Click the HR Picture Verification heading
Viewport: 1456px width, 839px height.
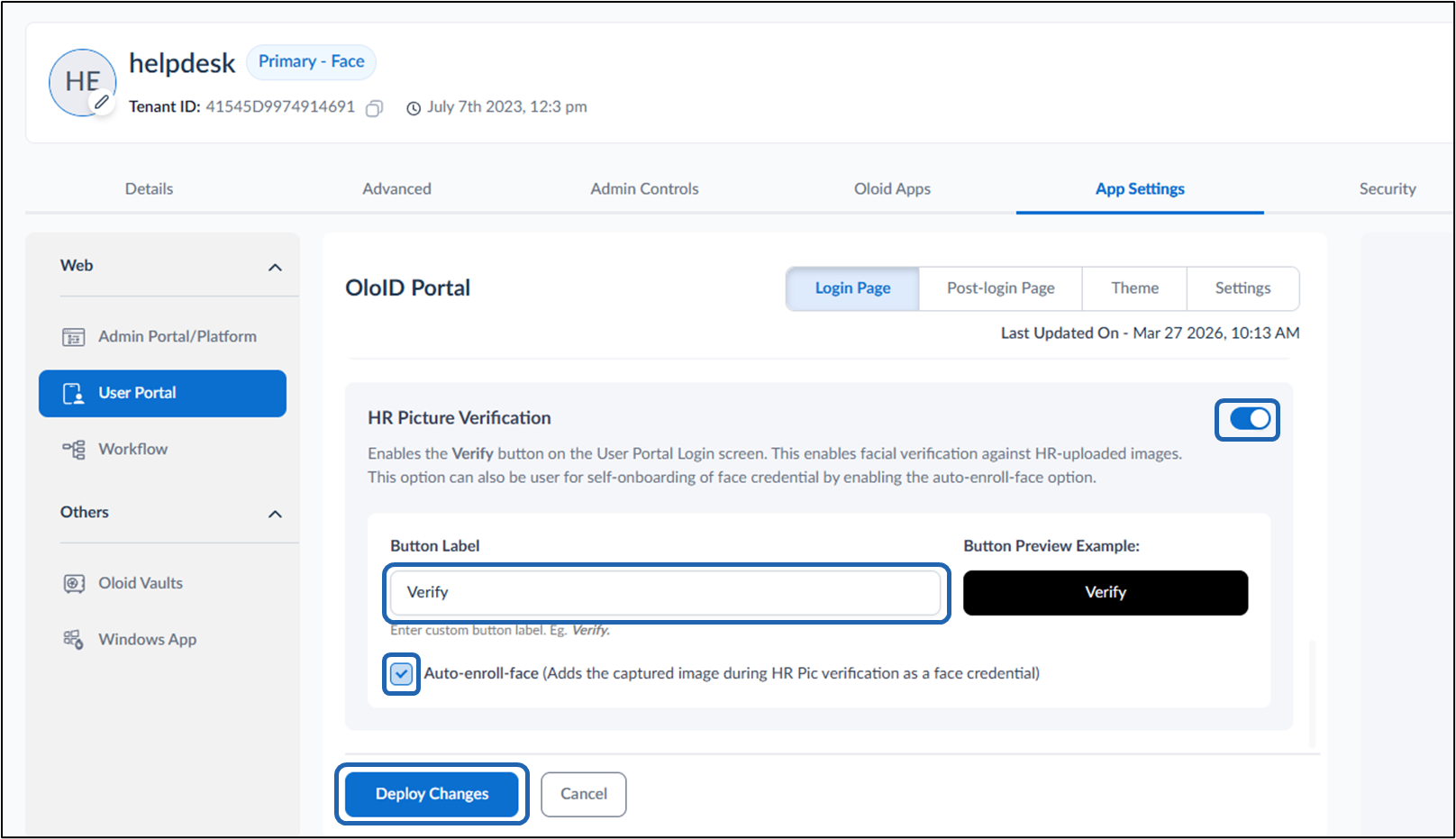tap(460, 418)
